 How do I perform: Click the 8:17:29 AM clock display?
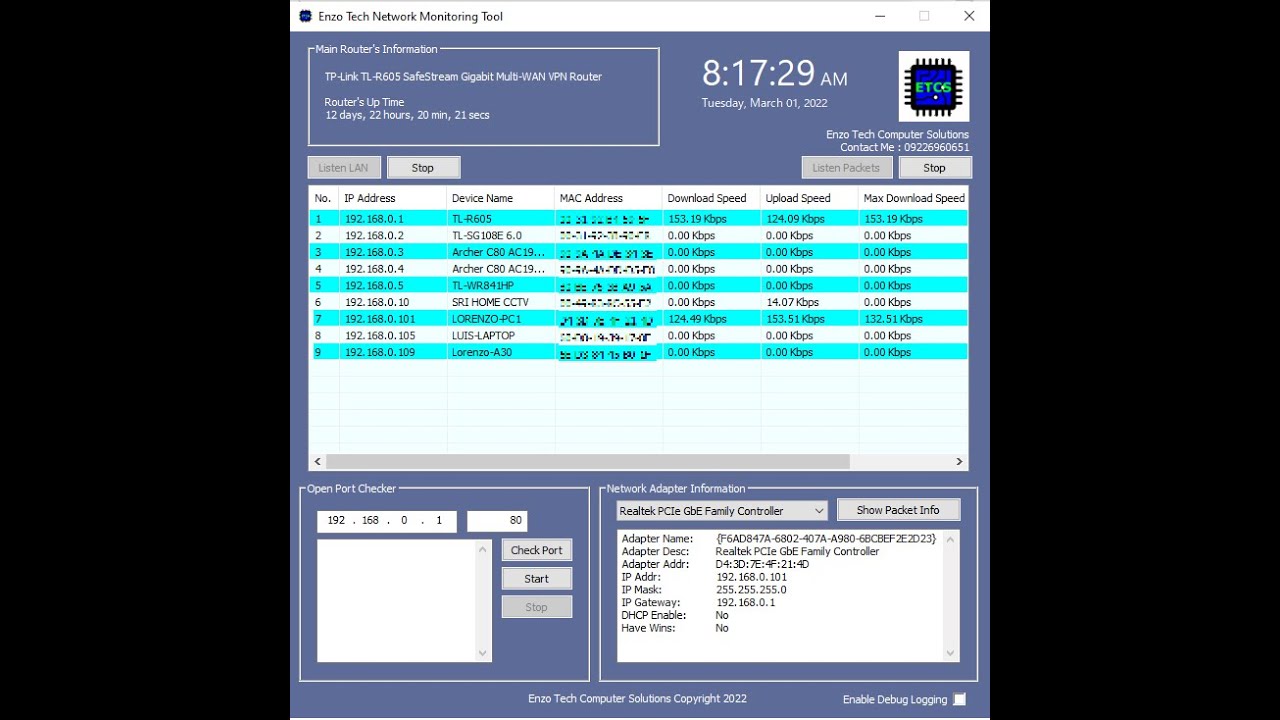774,74
